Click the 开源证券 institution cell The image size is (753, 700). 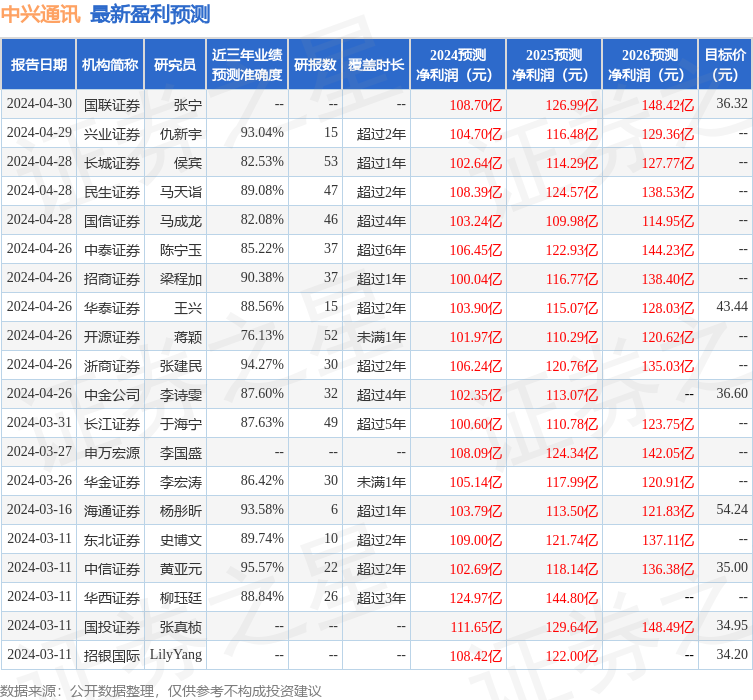point(112,337)
